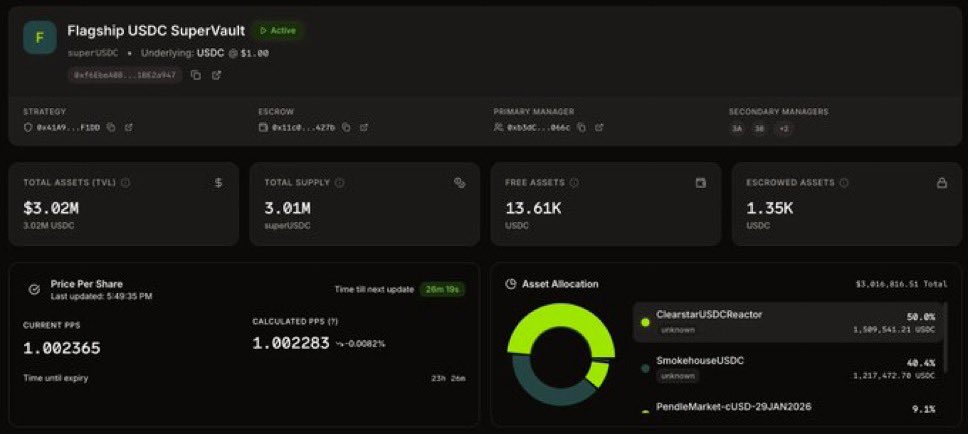Click the Primary Manager users icon
The height and width of the screenshot is (434, 968).
click(498, 127)
